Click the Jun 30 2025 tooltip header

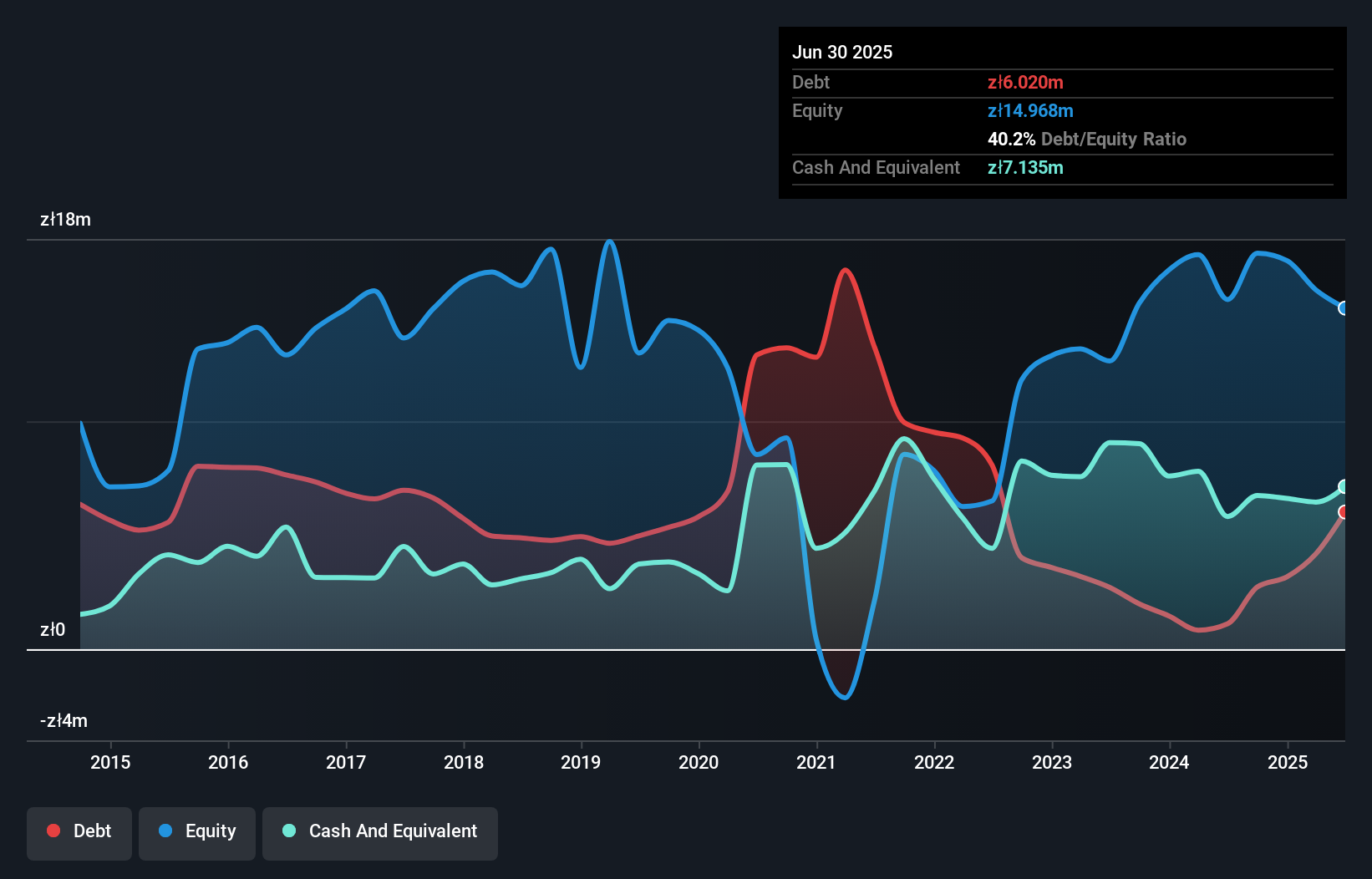point(842,52)
